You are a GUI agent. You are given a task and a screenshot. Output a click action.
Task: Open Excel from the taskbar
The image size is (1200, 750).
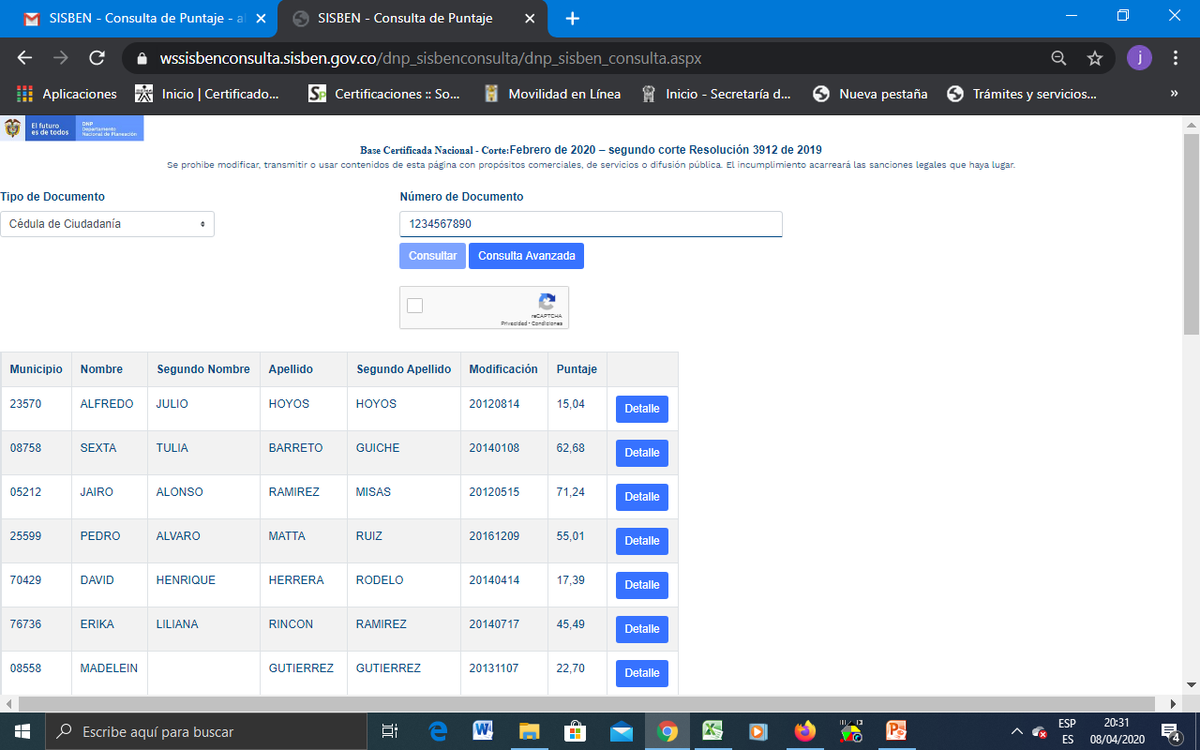(x=713, y=731)
